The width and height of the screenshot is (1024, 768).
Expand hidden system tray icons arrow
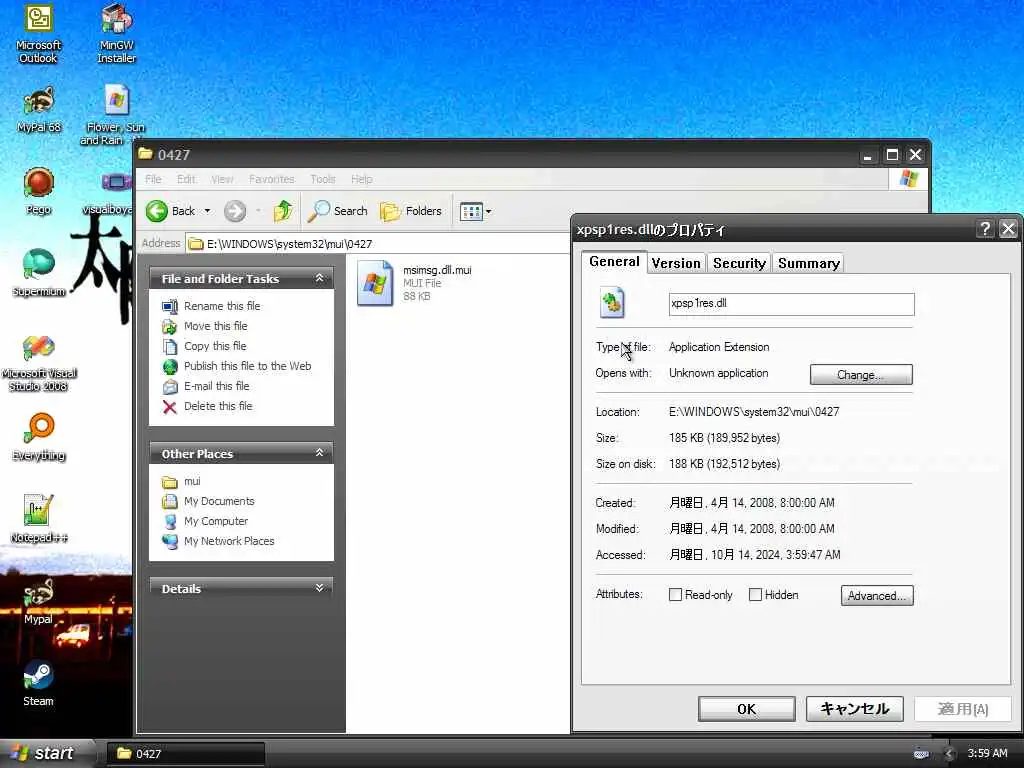(x=950, y=754)
